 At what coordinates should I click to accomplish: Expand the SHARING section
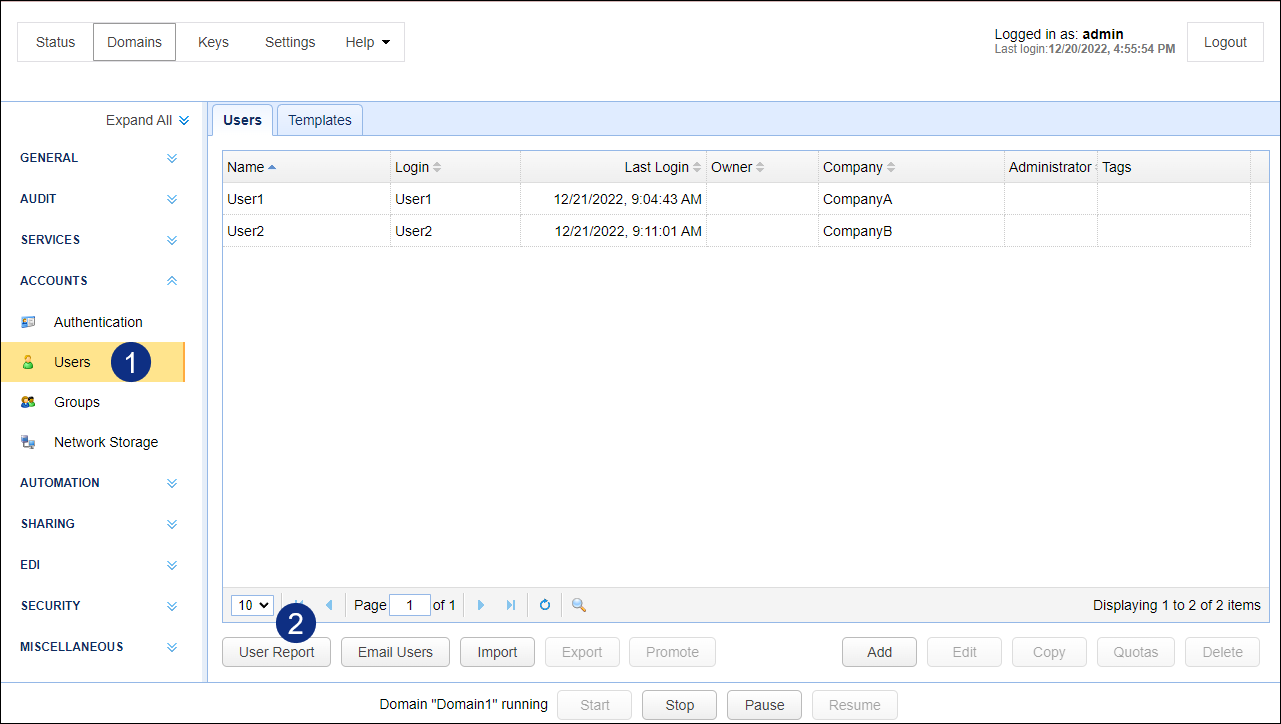click(x=172, y=524)
